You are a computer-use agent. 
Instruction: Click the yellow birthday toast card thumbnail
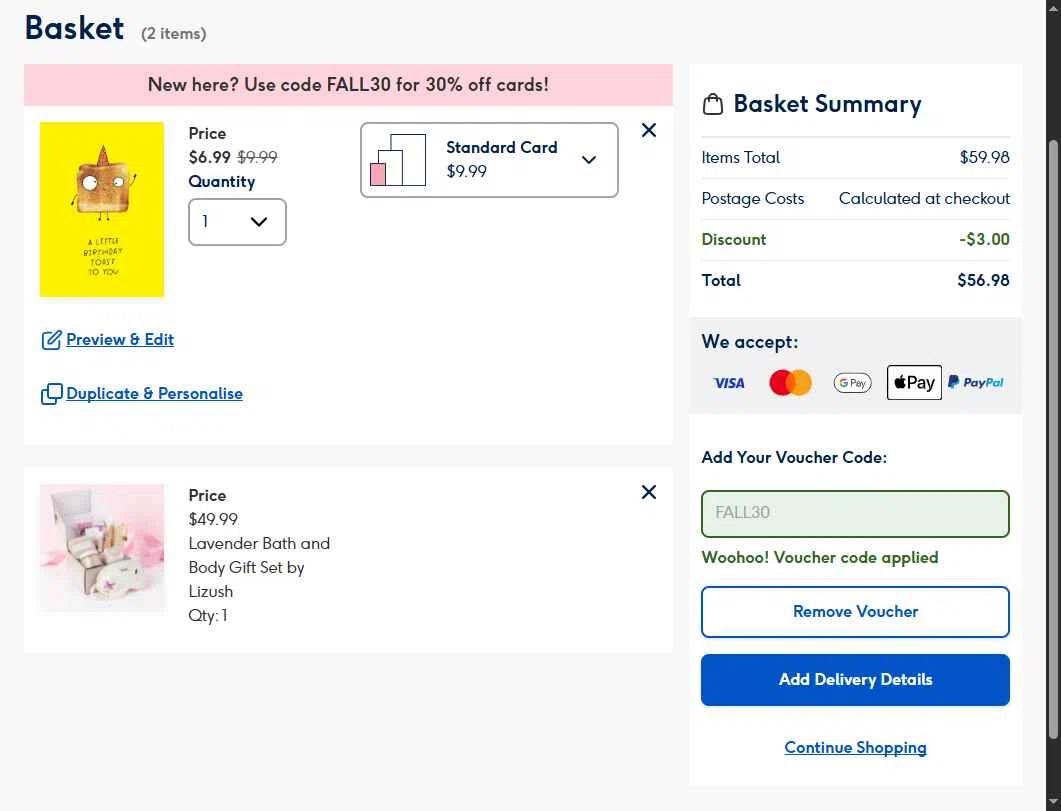click(102, 209)
